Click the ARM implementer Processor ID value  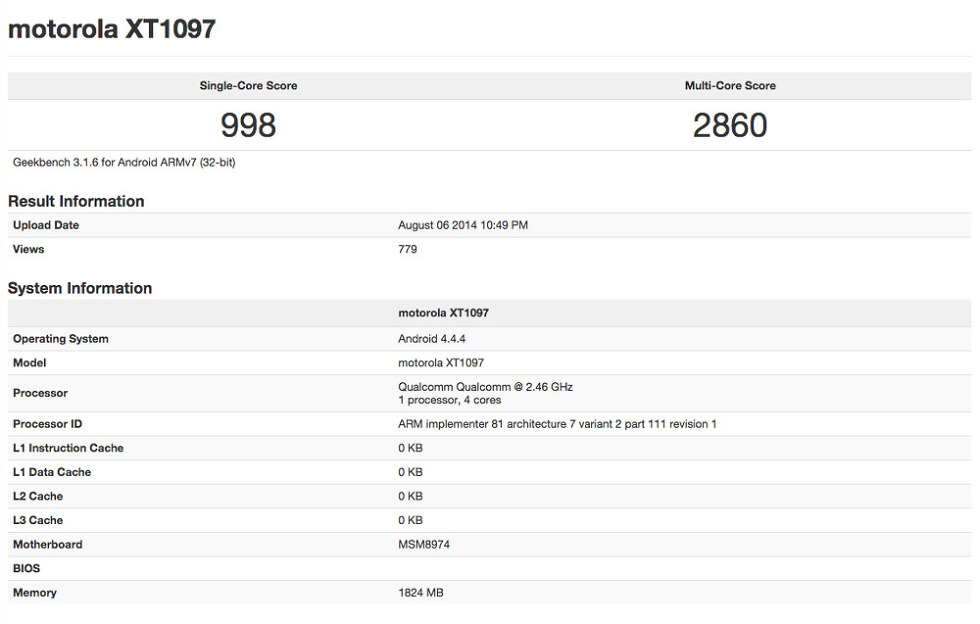[557, 424]
